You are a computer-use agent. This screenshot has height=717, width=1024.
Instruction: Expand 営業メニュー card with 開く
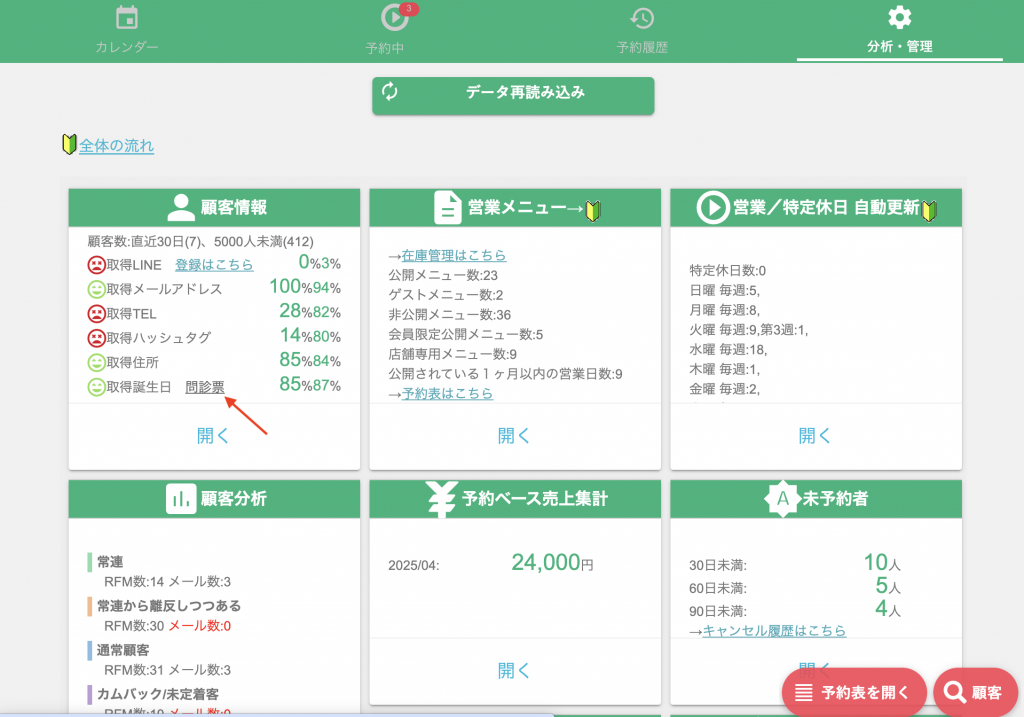coord(514,436)
